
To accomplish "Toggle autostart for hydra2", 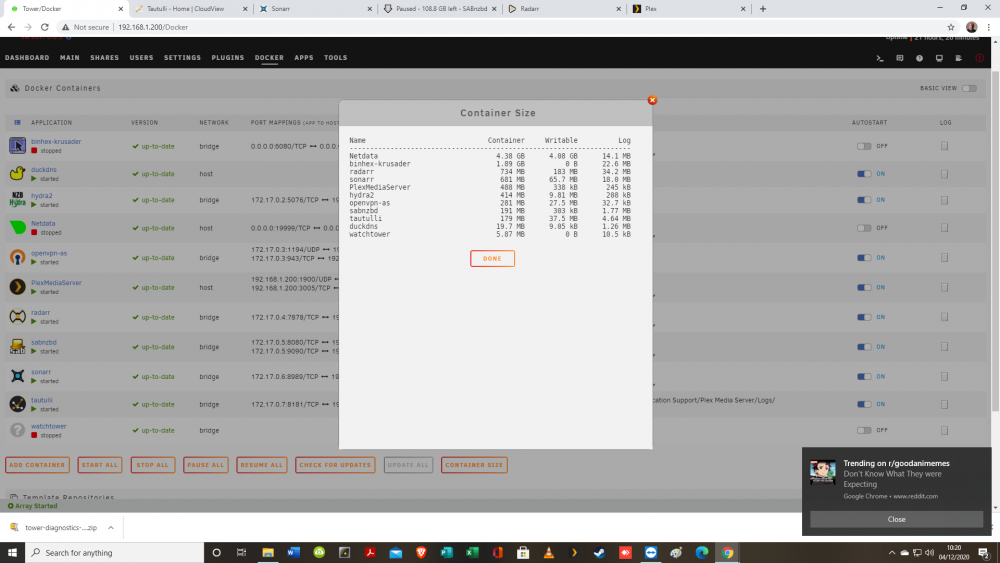I will coord(864,200).
